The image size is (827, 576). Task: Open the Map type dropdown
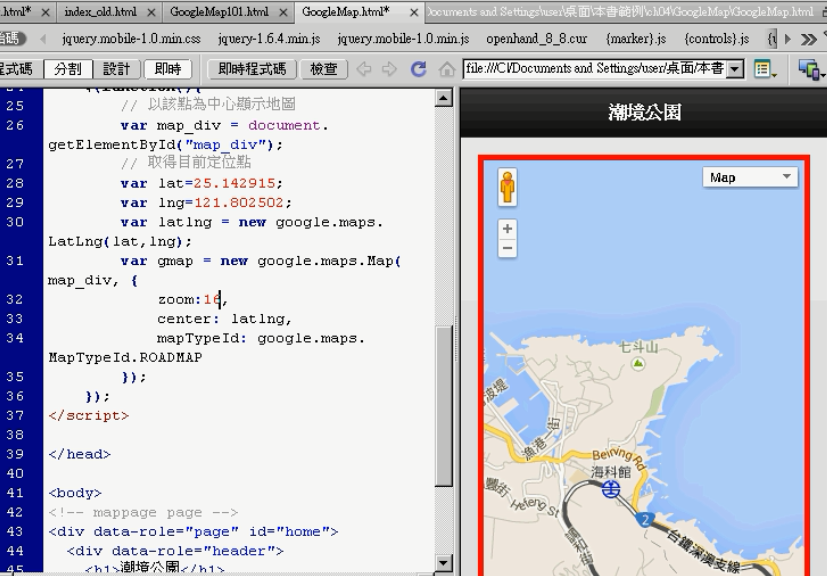[x=750, y=177]
